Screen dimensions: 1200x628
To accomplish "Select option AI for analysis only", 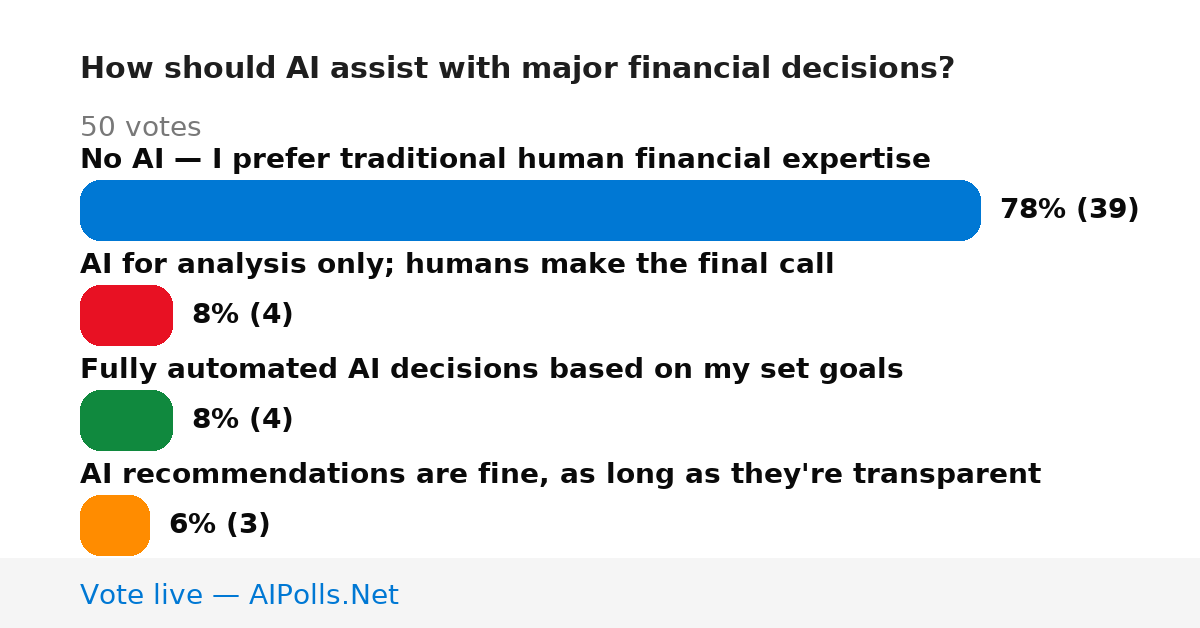I will click(457, 264).
